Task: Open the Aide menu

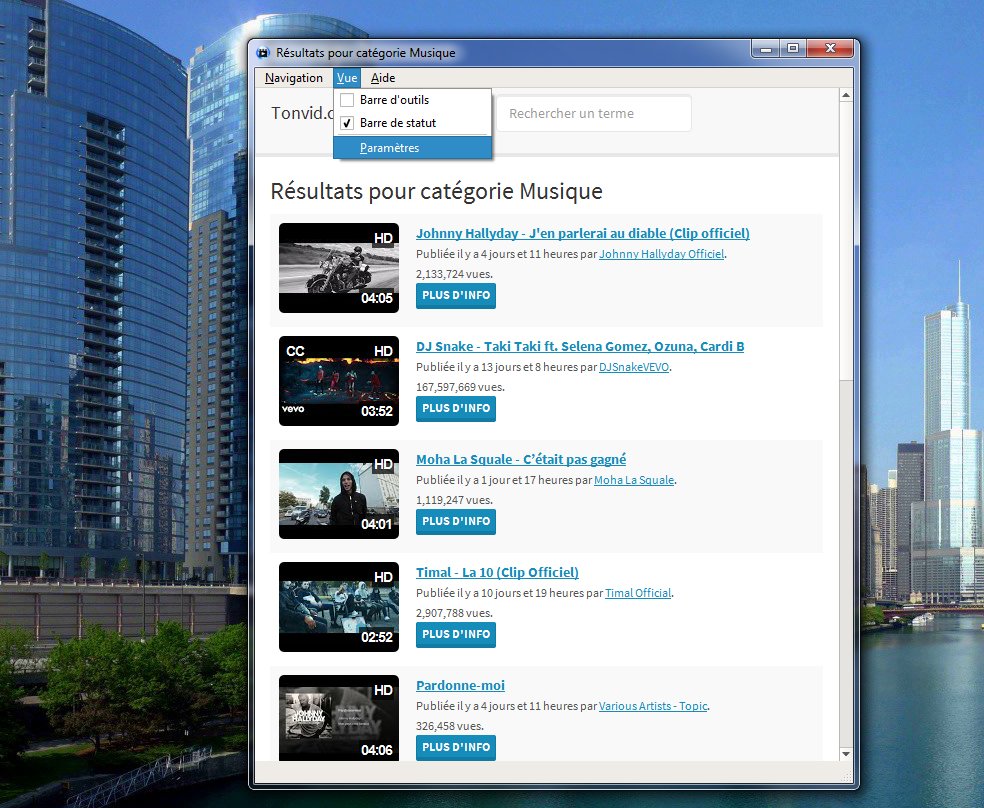Action: tap(383, 78)
